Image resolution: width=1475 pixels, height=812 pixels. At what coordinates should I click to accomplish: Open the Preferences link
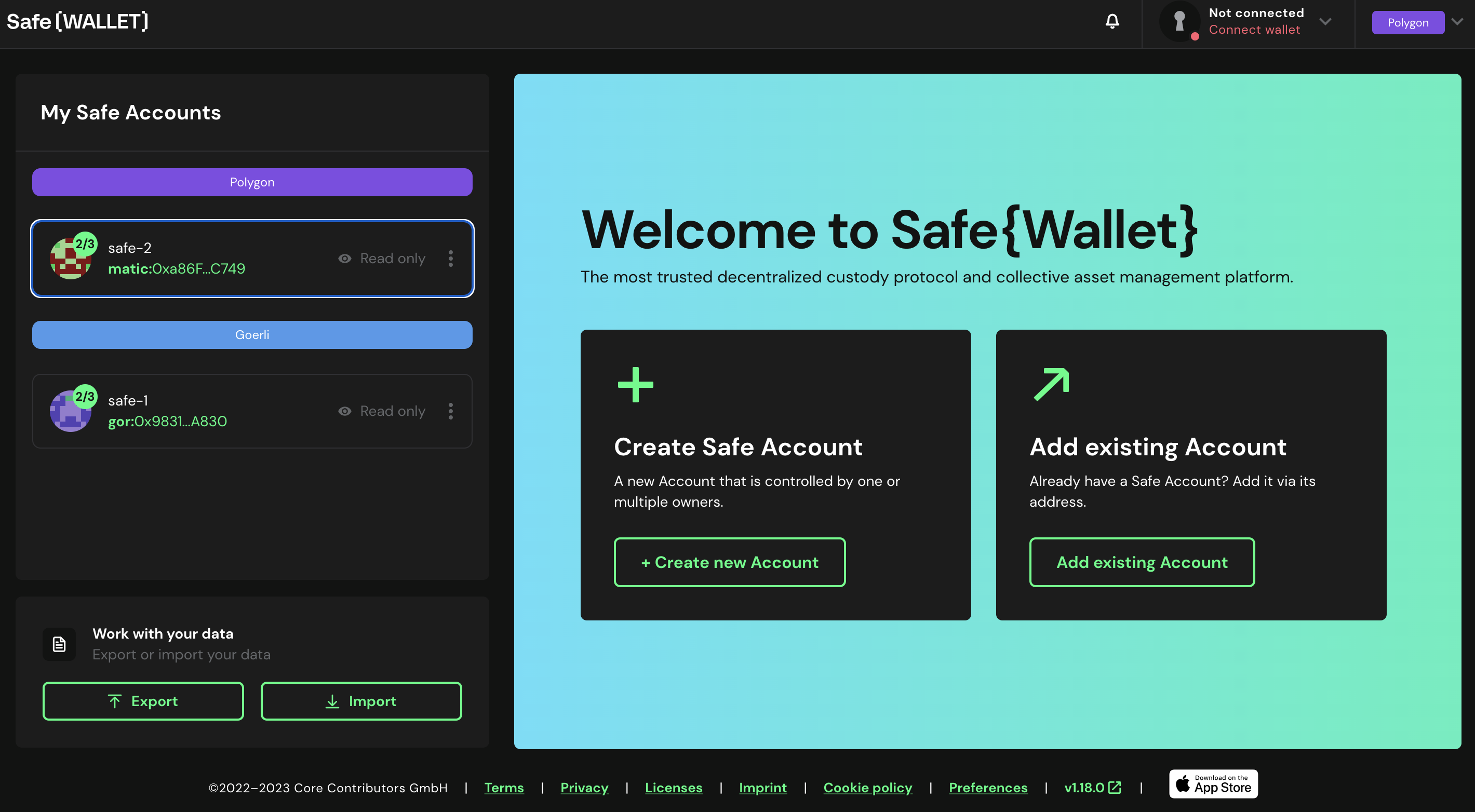pyautogui.click(x=988, y=788)
